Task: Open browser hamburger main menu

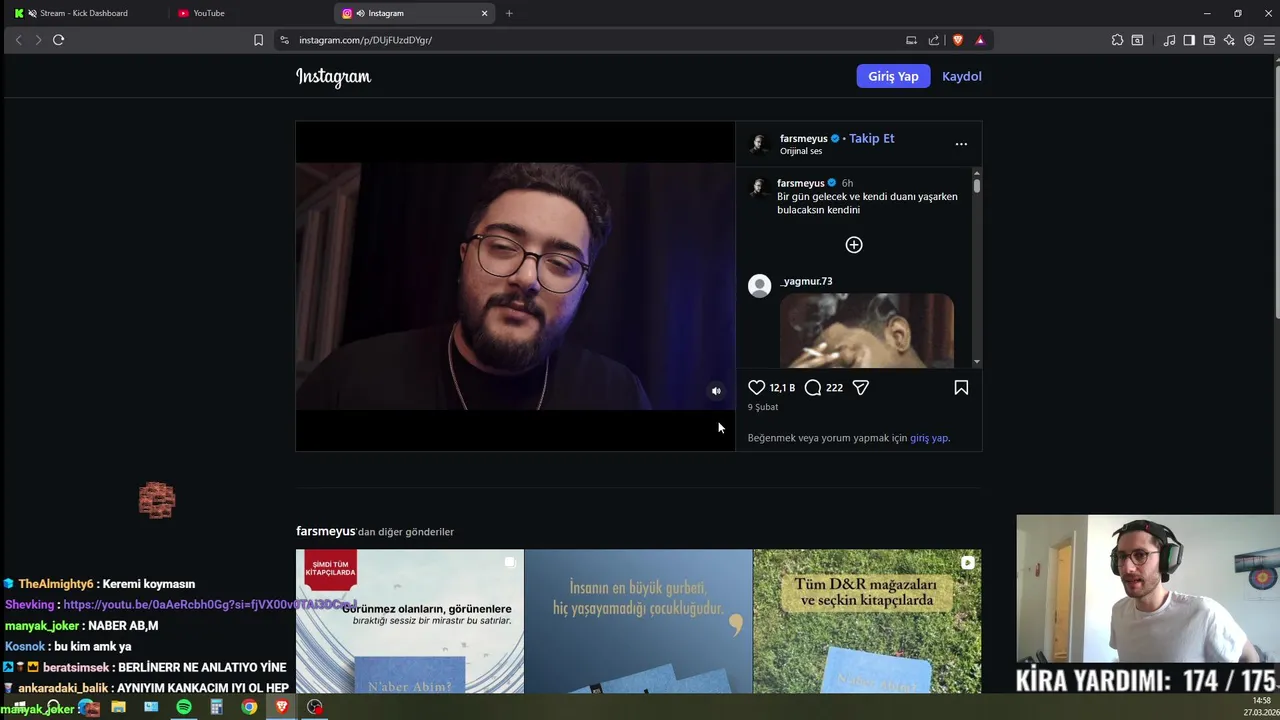Action: (1269, 40)
